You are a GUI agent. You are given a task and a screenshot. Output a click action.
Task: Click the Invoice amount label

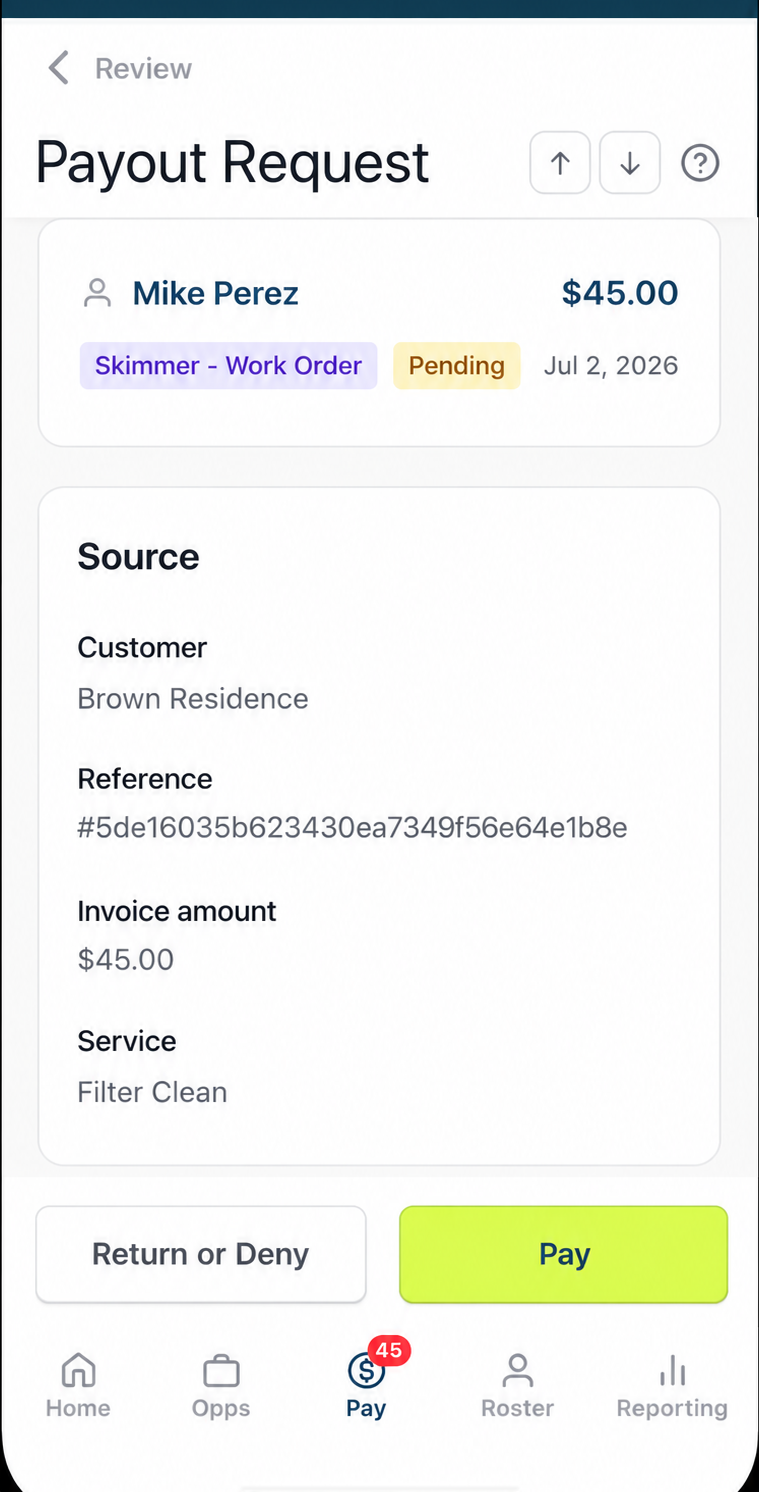click(x=177, y=911)
